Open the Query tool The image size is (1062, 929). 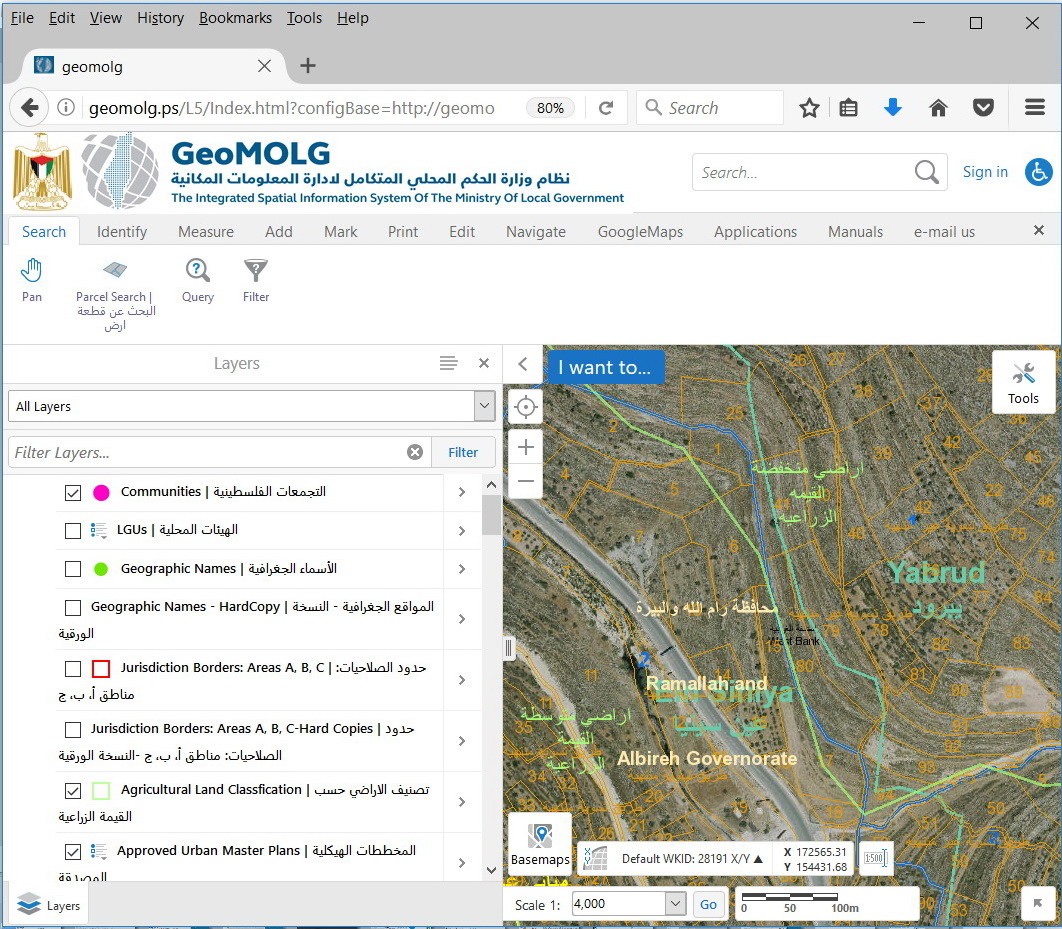[x=197, y=280]
